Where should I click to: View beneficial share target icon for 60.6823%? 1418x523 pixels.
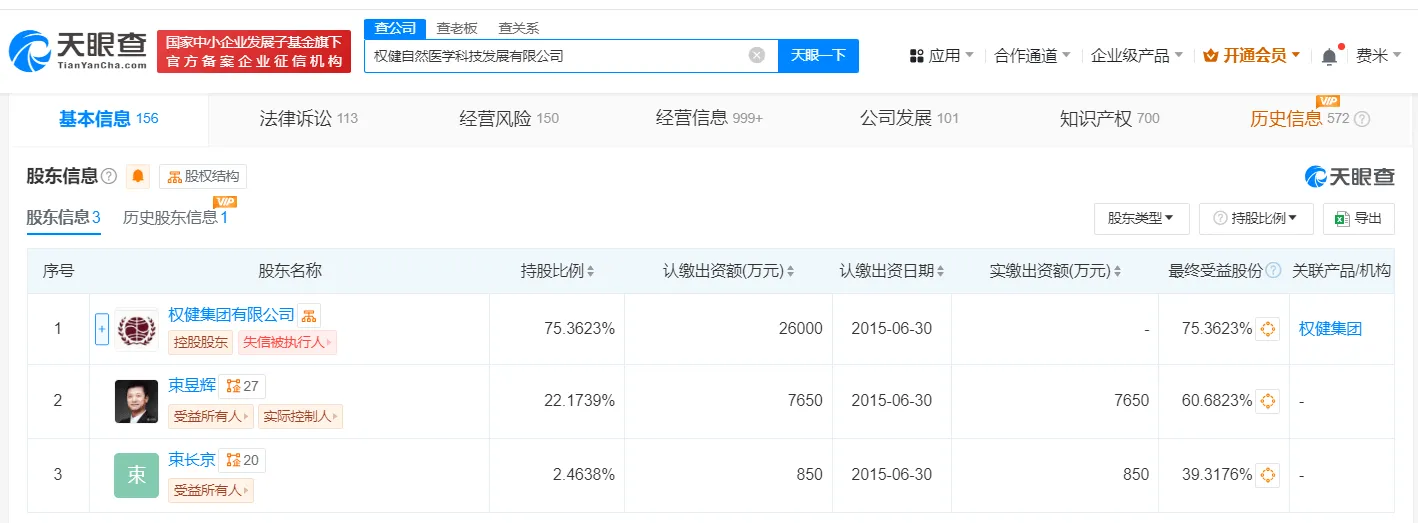click(1267, 401)
